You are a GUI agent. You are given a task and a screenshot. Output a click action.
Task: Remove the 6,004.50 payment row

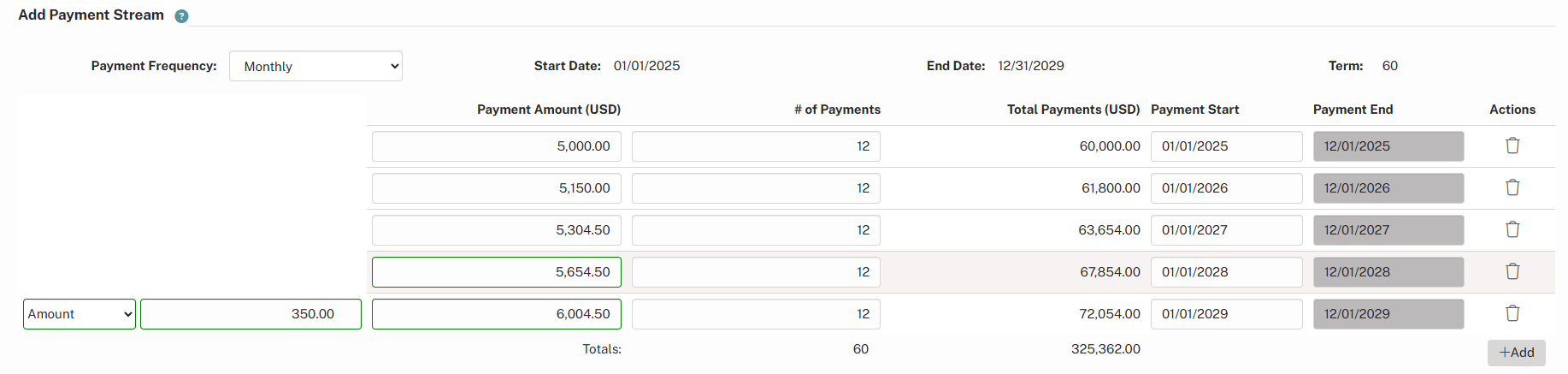[1512, 313]
